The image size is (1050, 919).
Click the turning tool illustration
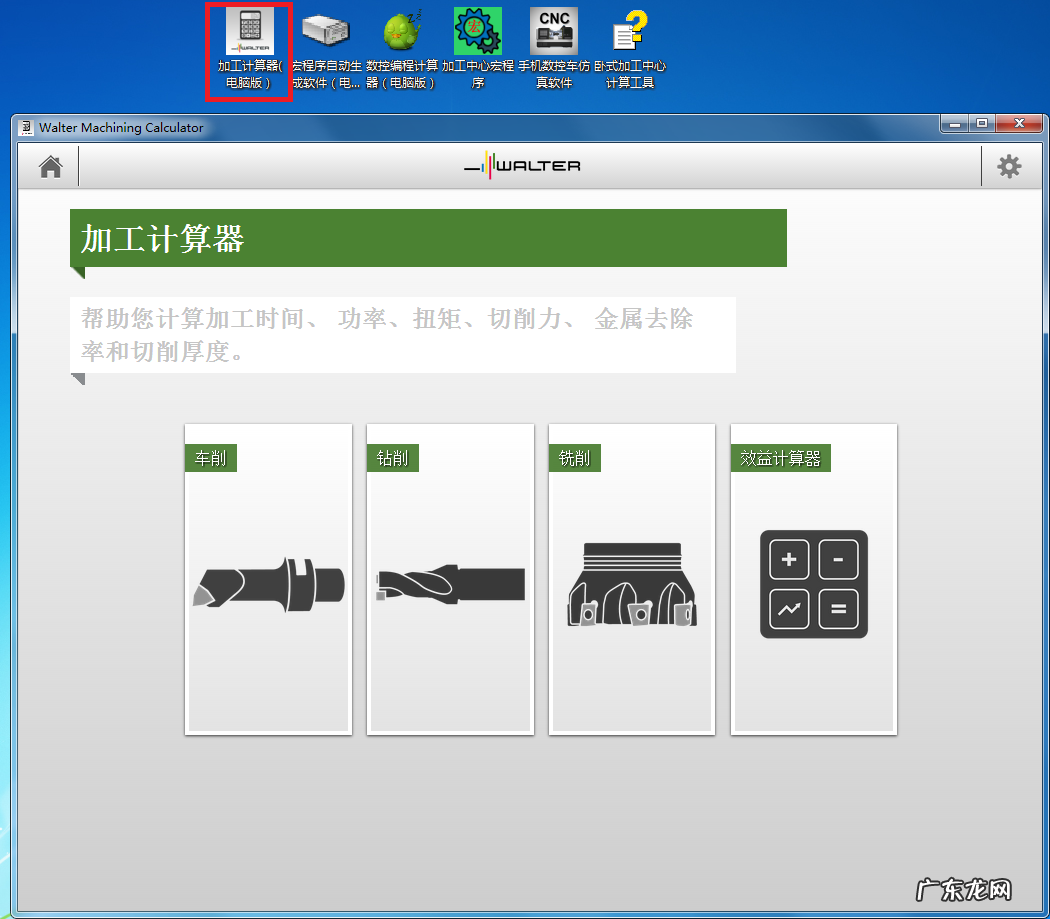click(x=268, y=585)
